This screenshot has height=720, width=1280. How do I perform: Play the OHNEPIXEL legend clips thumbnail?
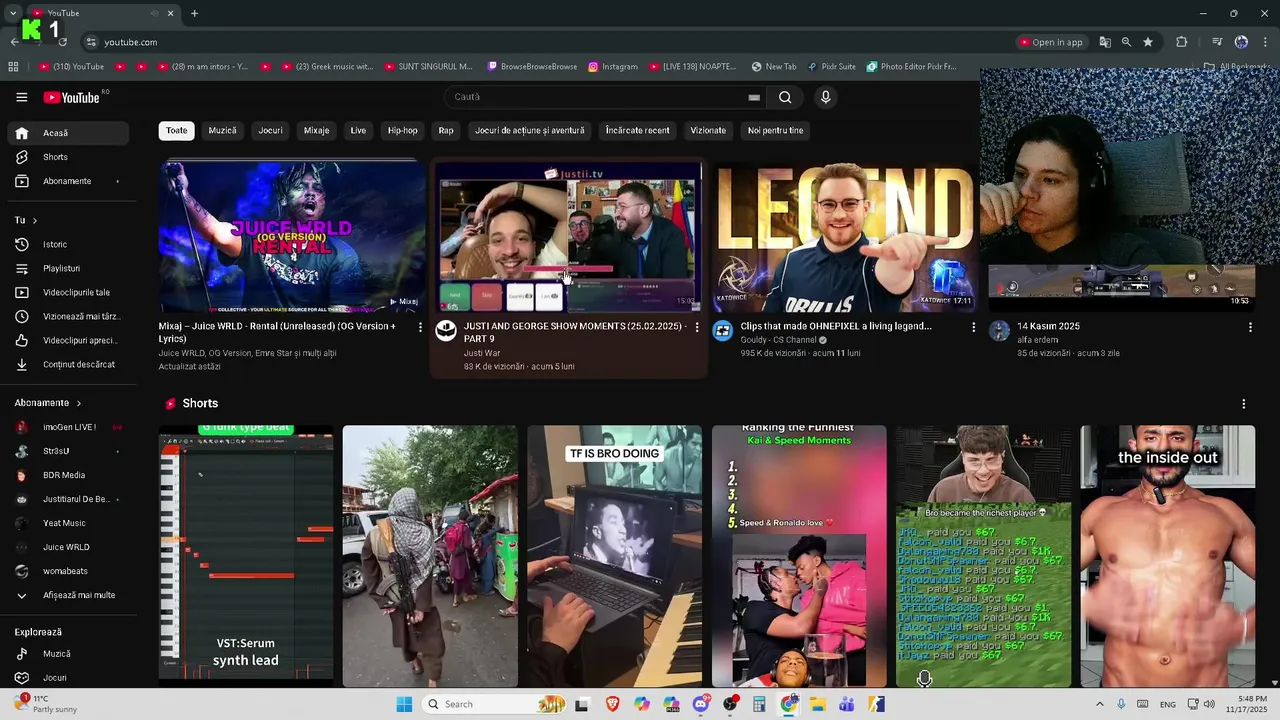(845, 236)
